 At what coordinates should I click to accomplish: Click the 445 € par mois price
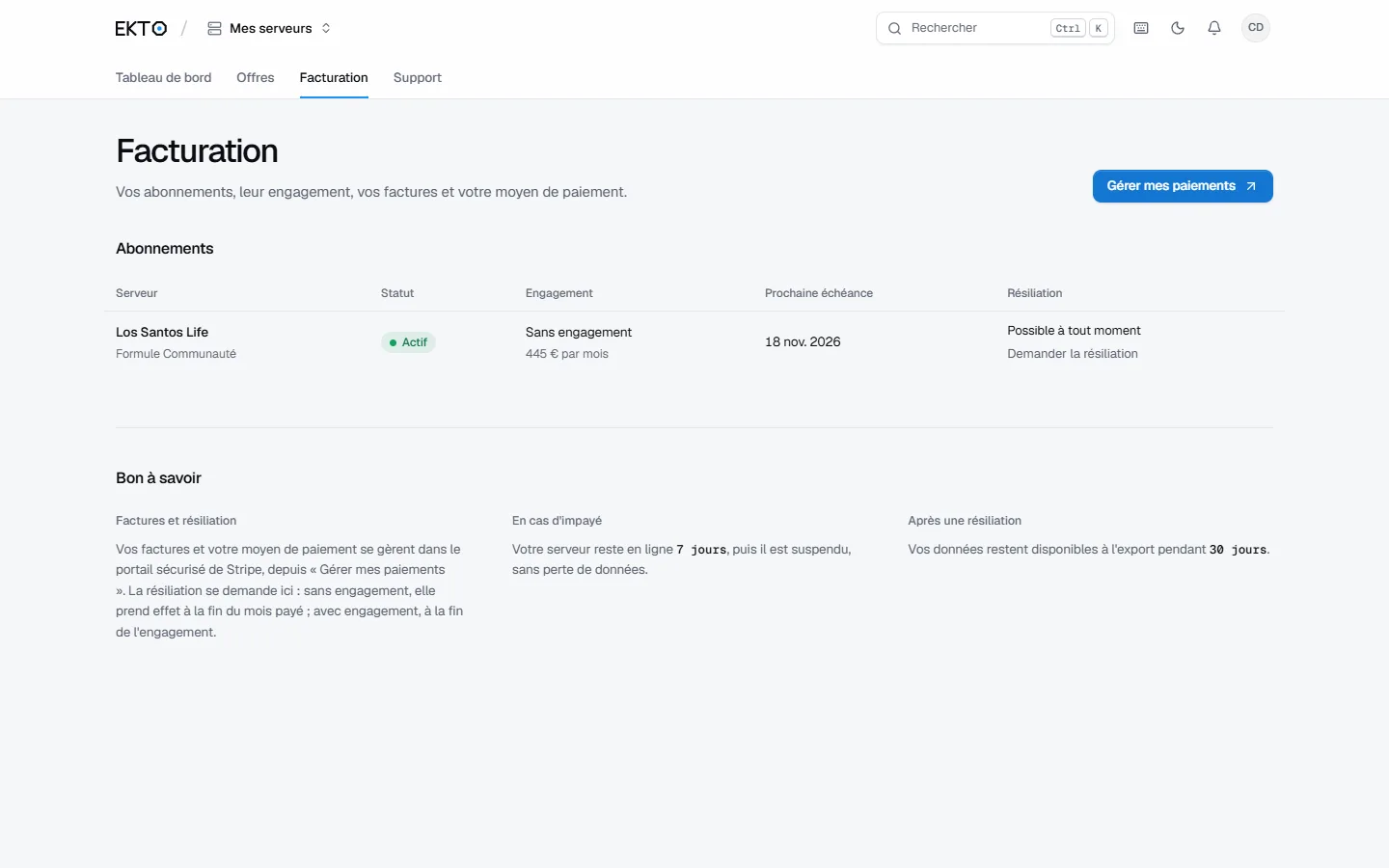[567, 354]
